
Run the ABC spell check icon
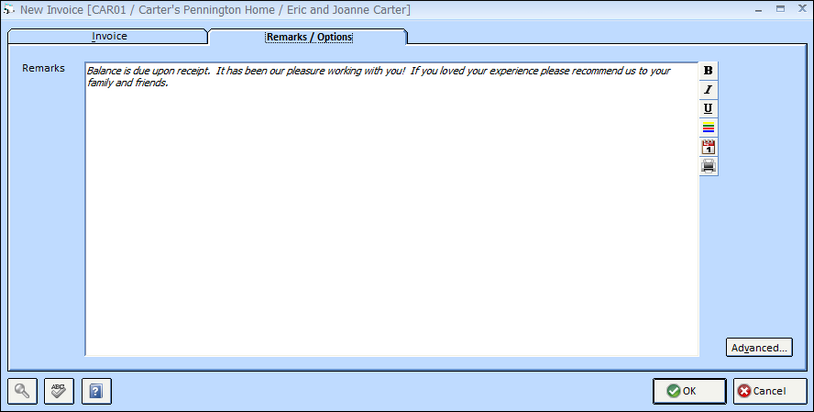click(x=59, y=391)
